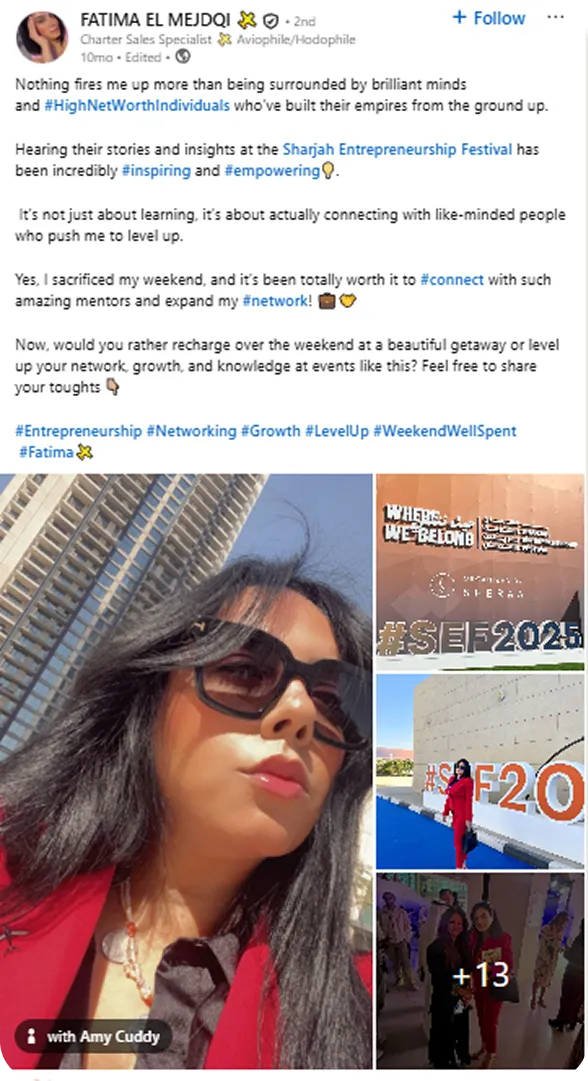Click the person icon in the tag
The width and height of the screenshot is (588, 1081).
point(31,1036)
